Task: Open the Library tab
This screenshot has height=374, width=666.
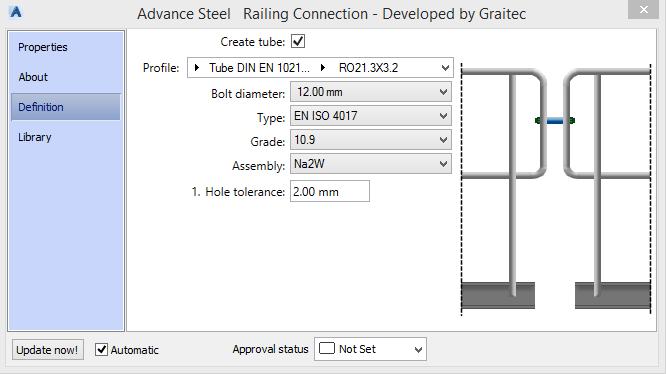Action: [x=35, y=137]
